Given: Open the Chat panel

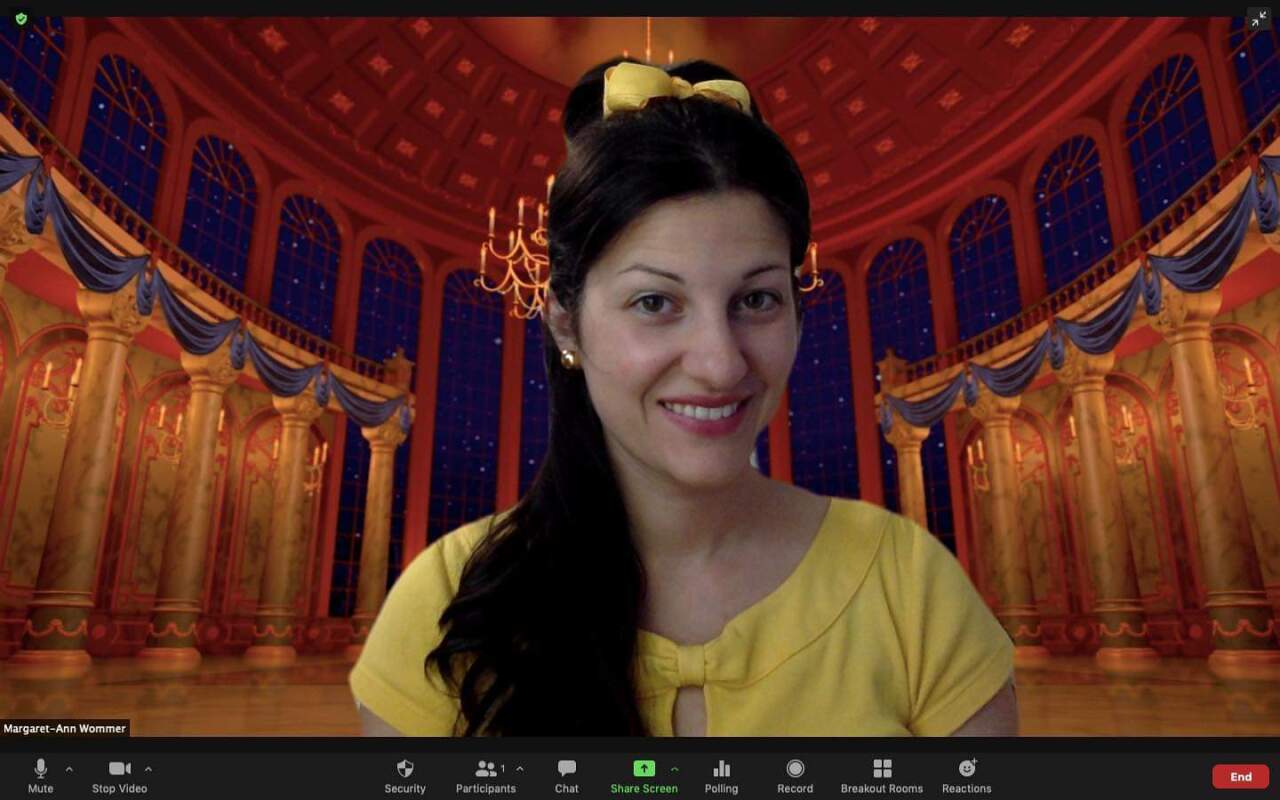Looking at the screenshot, I should click(x=567, y=776).
